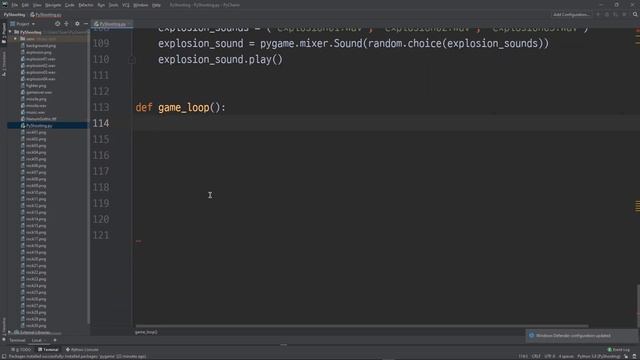Add a new terminal session with plus icon

(55, 340)
